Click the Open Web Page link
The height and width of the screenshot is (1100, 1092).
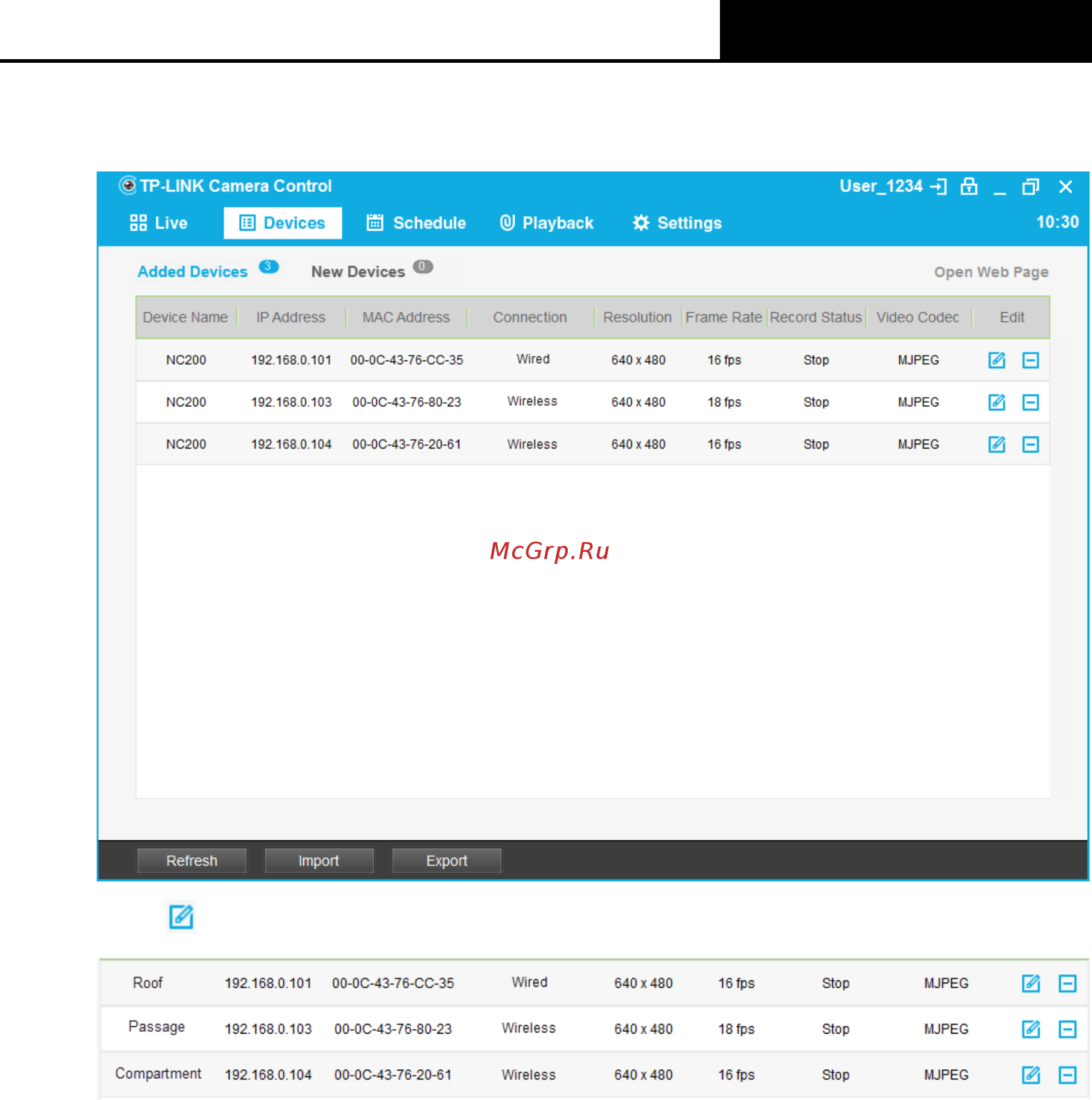(991, 272)
